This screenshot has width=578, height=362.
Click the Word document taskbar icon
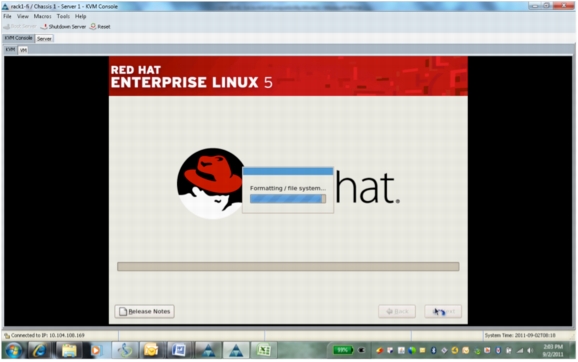tap(179, 350)
